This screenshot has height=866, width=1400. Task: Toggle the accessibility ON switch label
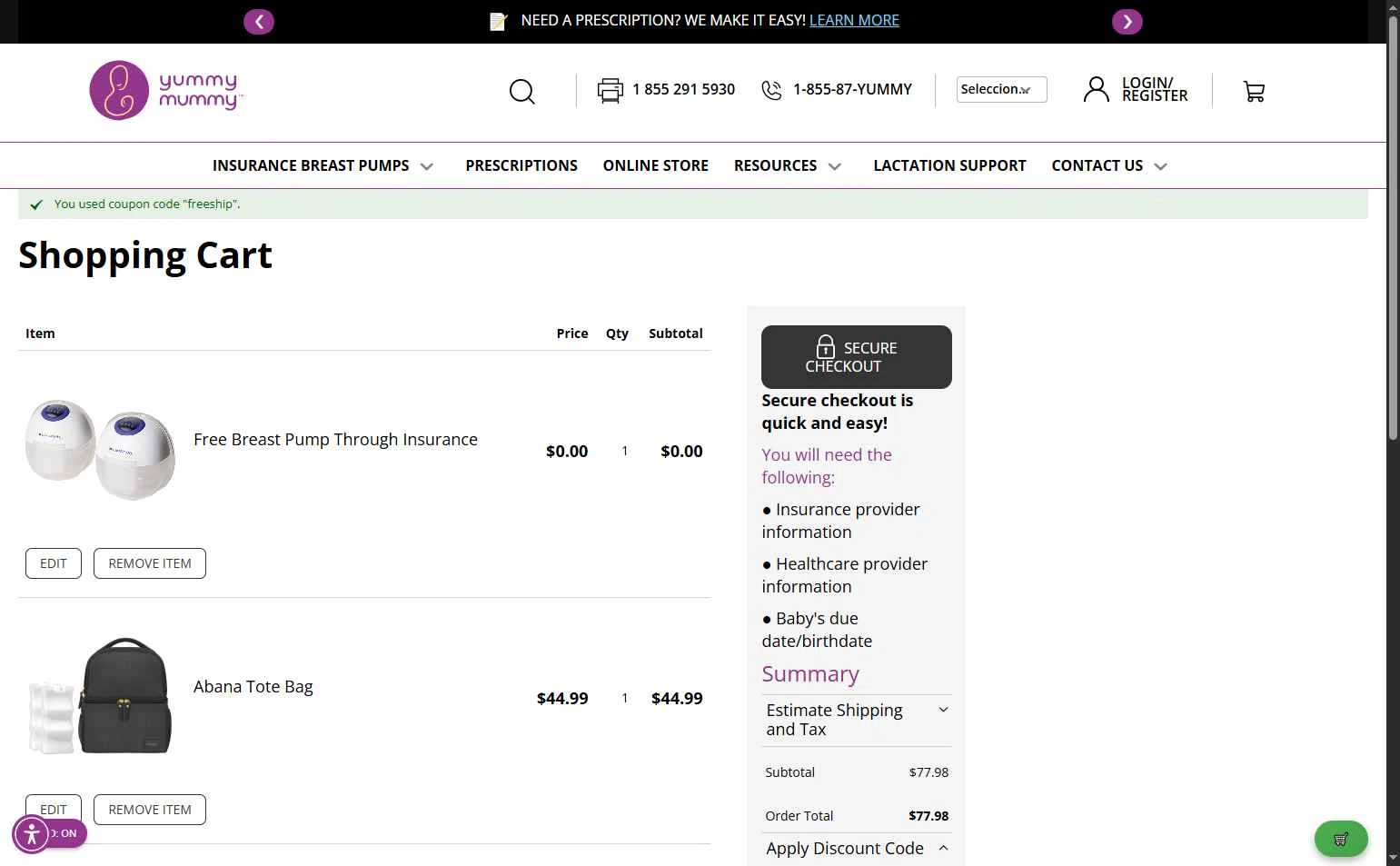pos(69,833)
